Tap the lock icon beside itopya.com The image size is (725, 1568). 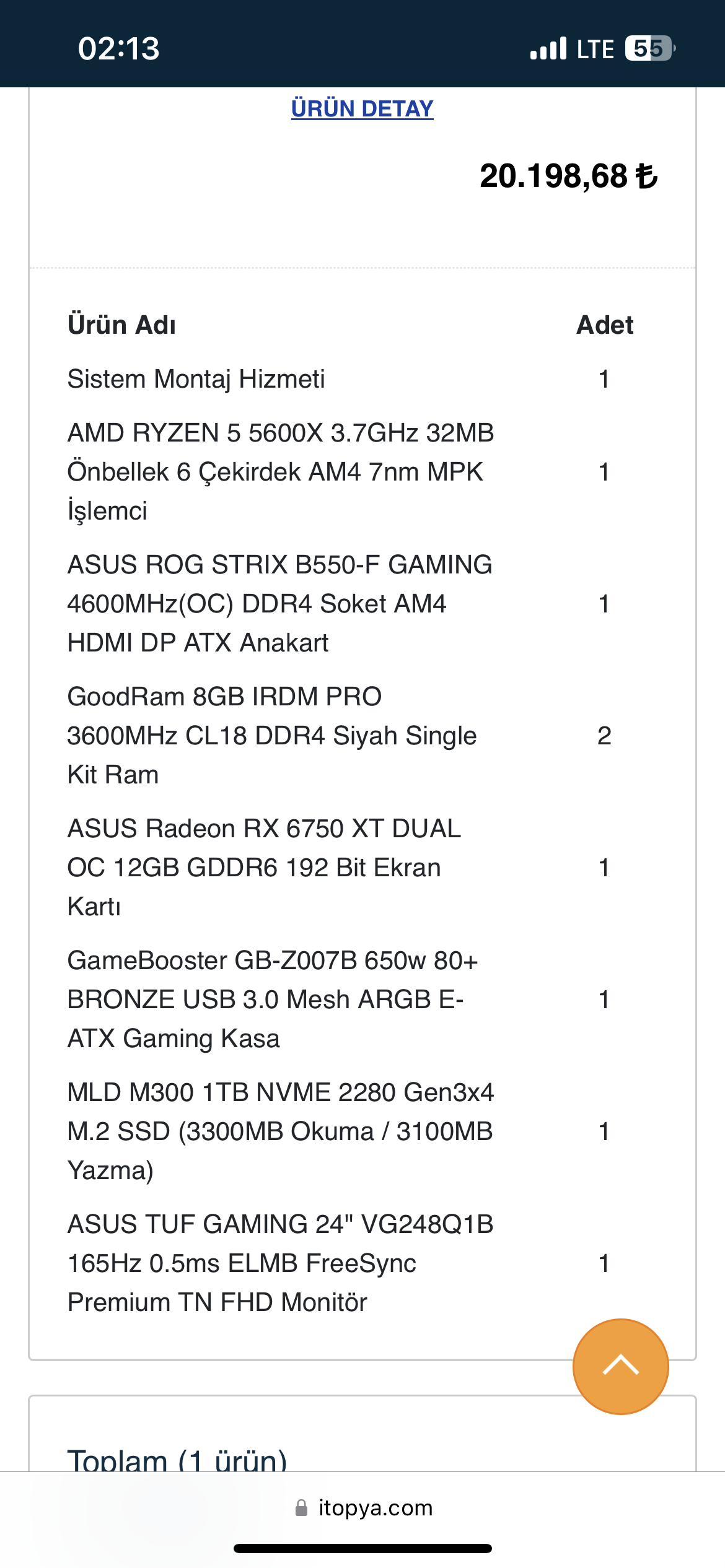301,1507
